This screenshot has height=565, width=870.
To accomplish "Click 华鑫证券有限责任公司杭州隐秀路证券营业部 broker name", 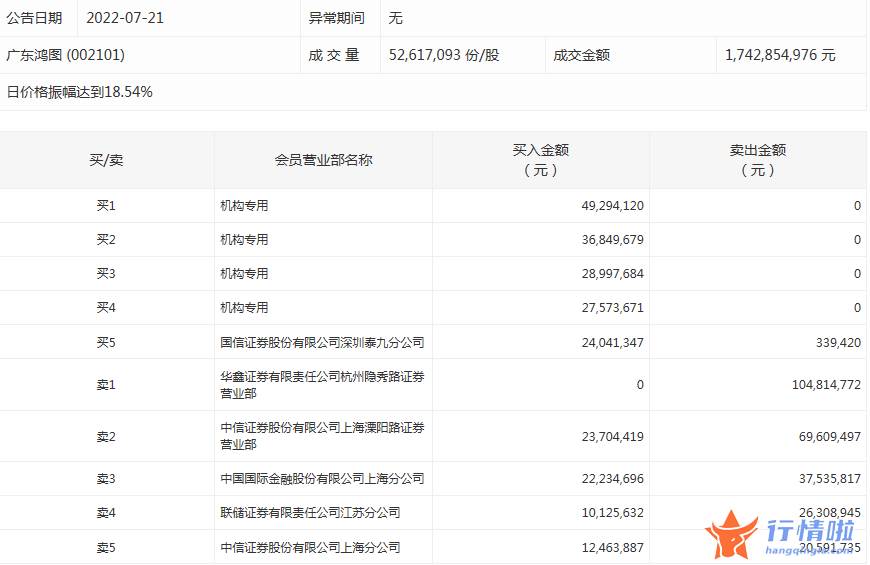I will coord(322,385).
